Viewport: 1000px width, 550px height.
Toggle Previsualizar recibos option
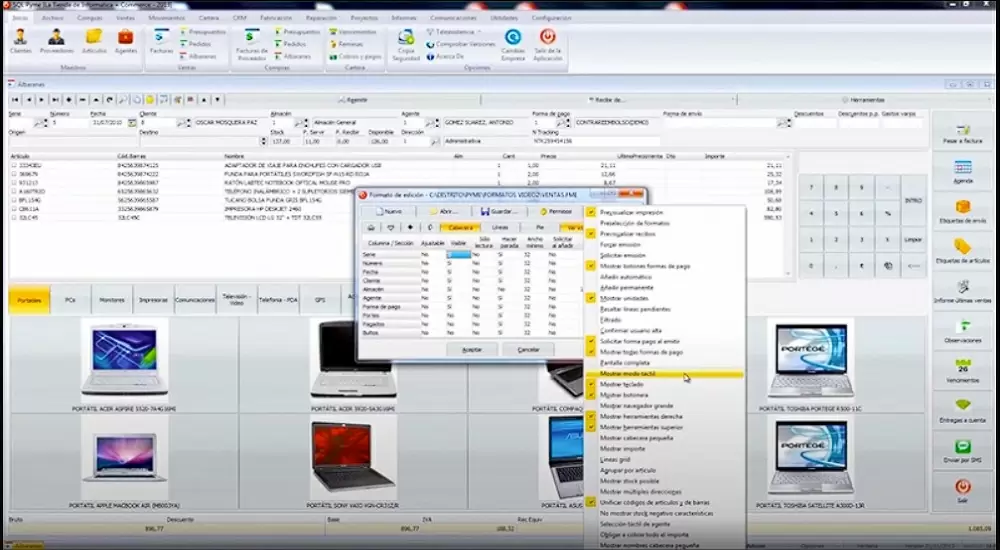point(628,234)
